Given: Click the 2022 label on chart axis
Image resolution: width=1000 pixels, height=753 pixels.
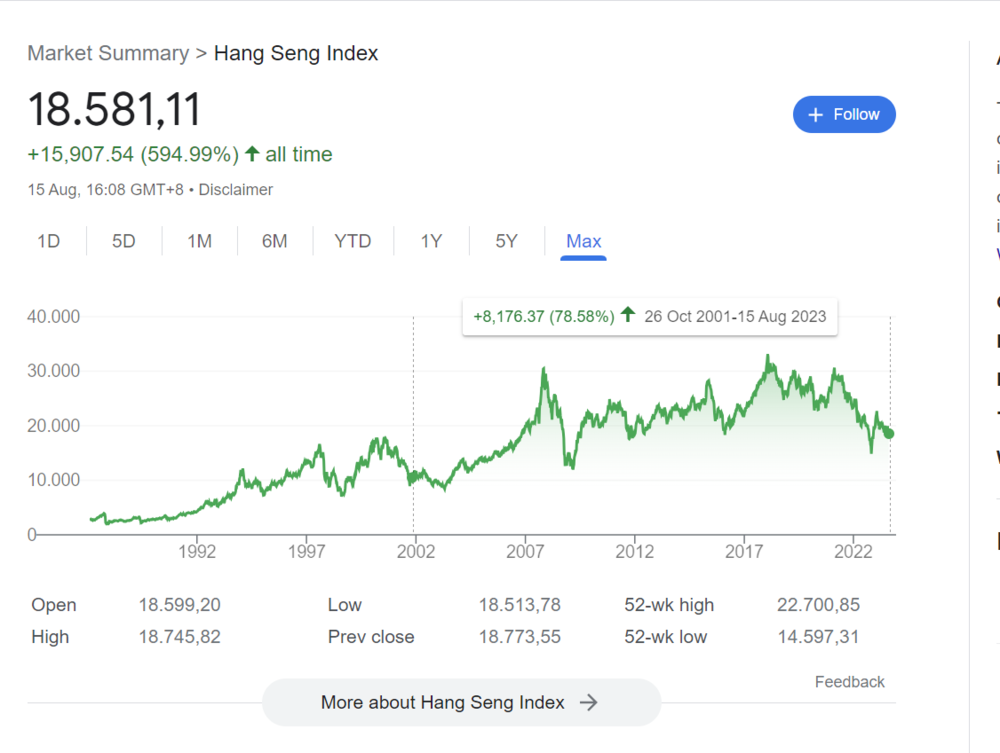Looking at the screenshot, I should point(853,552).
